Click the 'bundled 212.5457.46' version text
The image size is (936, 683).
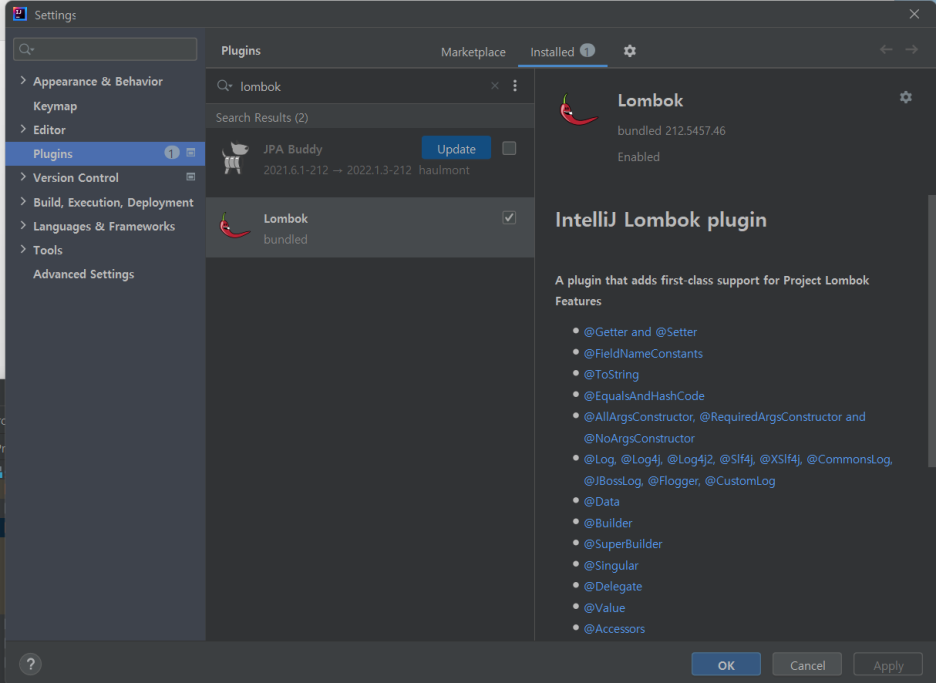(x=671, y=131)
